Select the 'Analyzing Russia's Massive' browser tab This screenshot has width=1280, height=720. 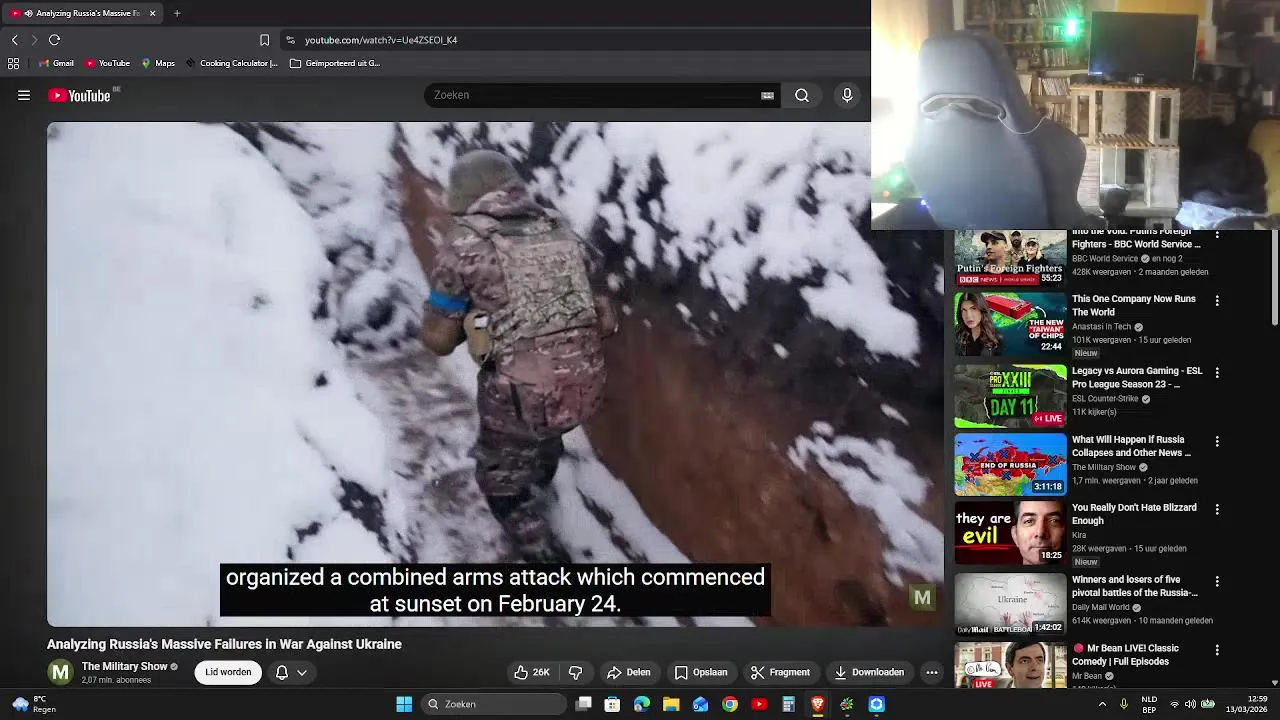tap(83, 13)
